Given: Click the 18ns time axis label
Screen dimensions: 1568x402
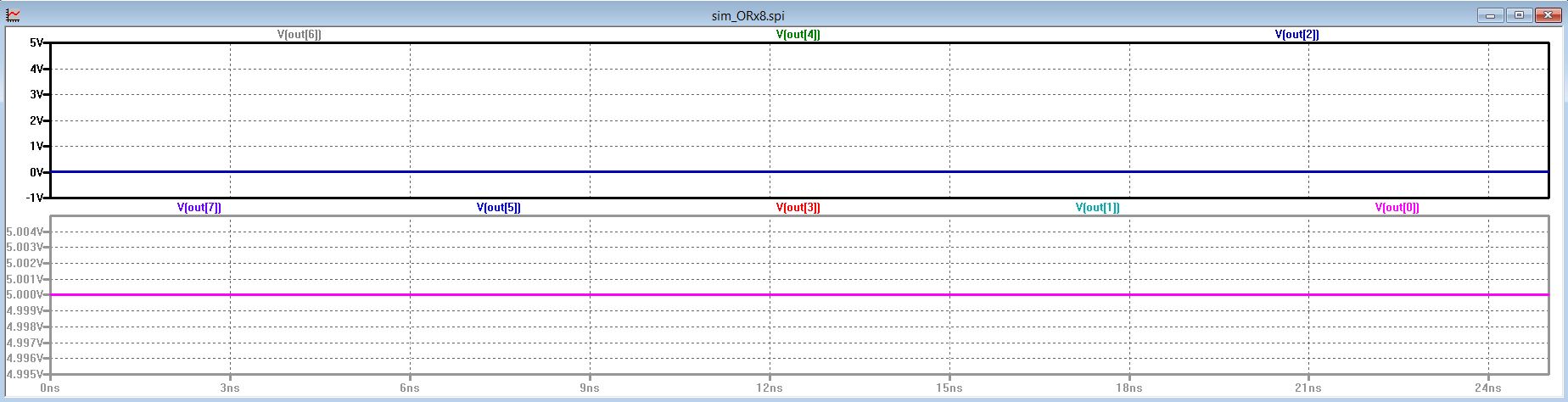Looking at the screenshot, I should (x=1129, y=388).
